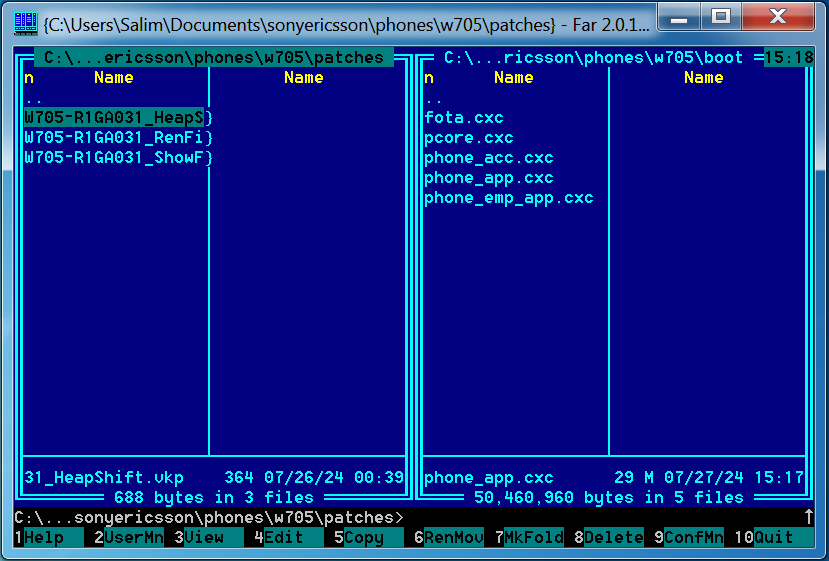Click the 1 Help key bar button
Image resolution: width=829 pixels, height=561 pixels.
point(49,538)
